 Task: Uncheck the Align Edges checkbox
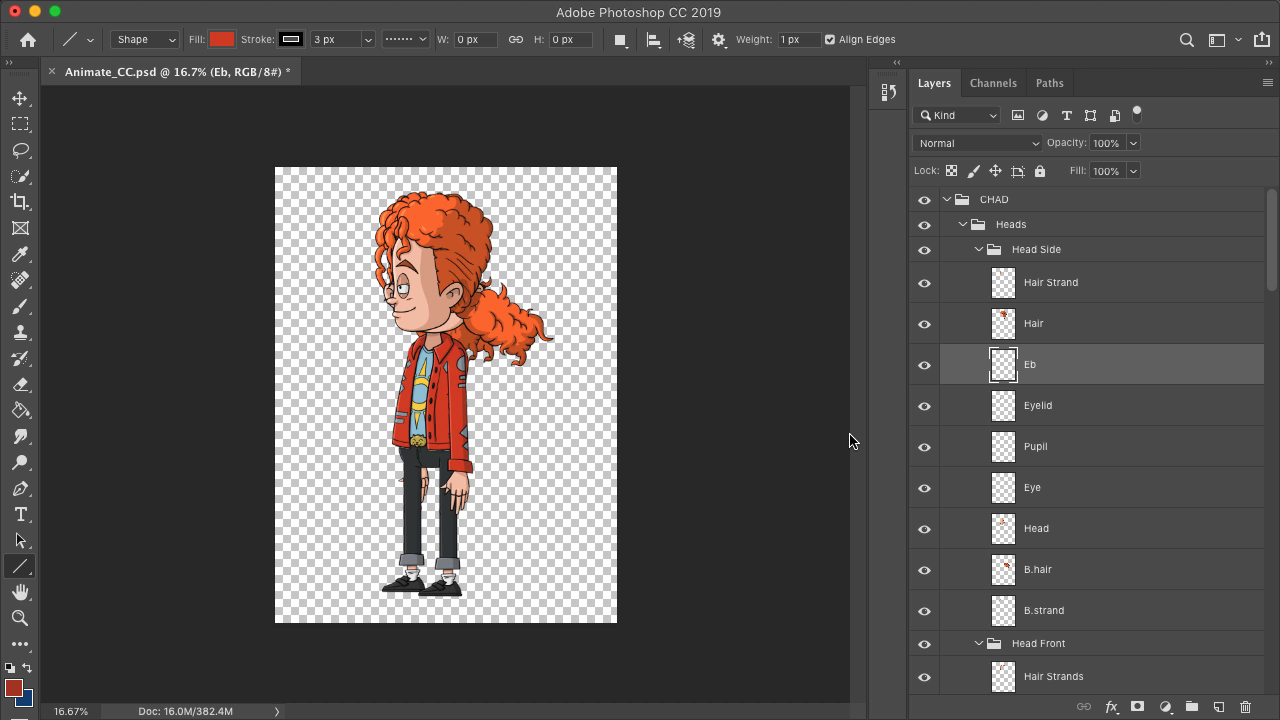(830, 40)
